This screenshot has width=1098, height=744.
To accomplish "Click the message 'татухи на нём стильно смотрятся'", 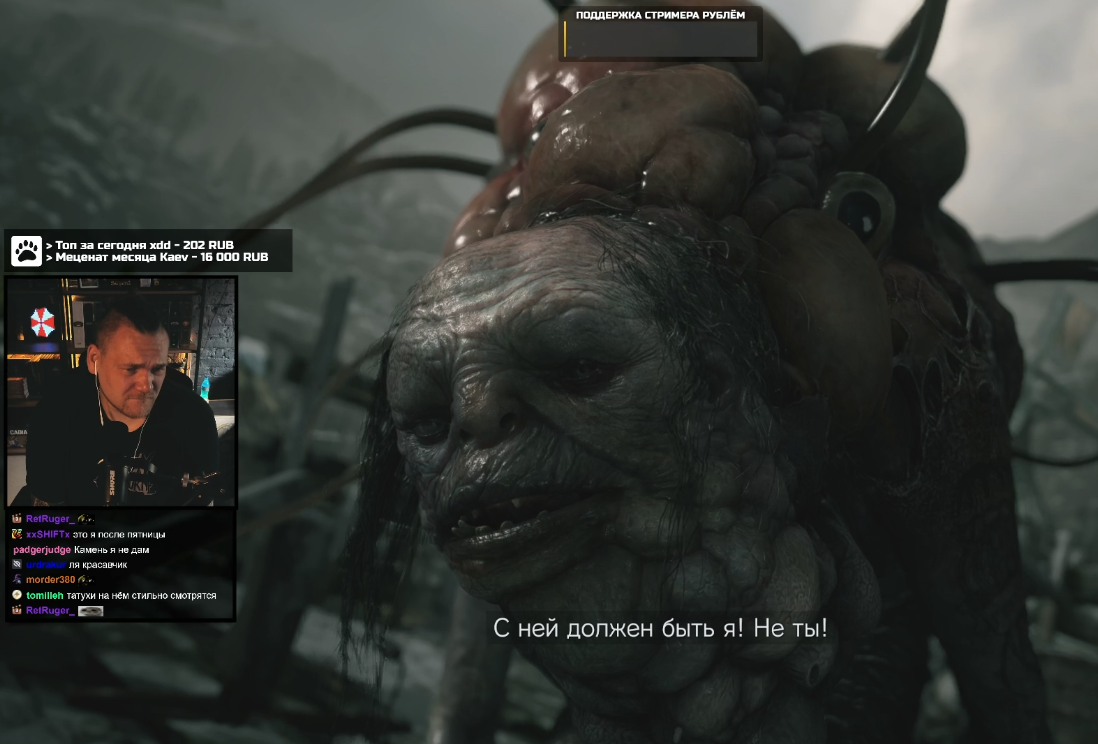I will click(141, 595).
